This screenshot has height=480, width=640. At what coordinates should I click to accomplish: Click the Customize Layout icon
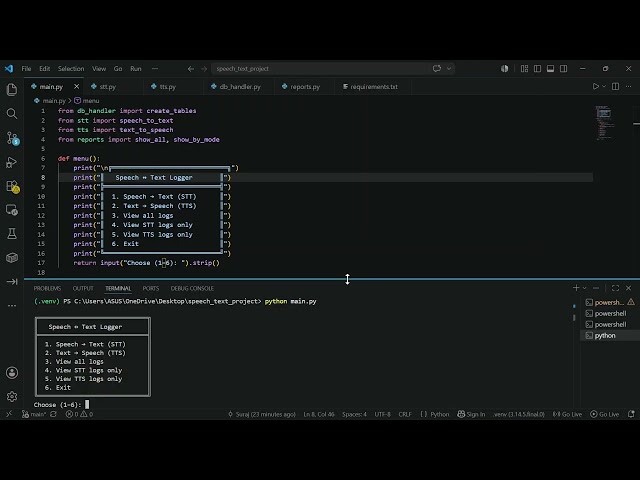coord(524,69)
